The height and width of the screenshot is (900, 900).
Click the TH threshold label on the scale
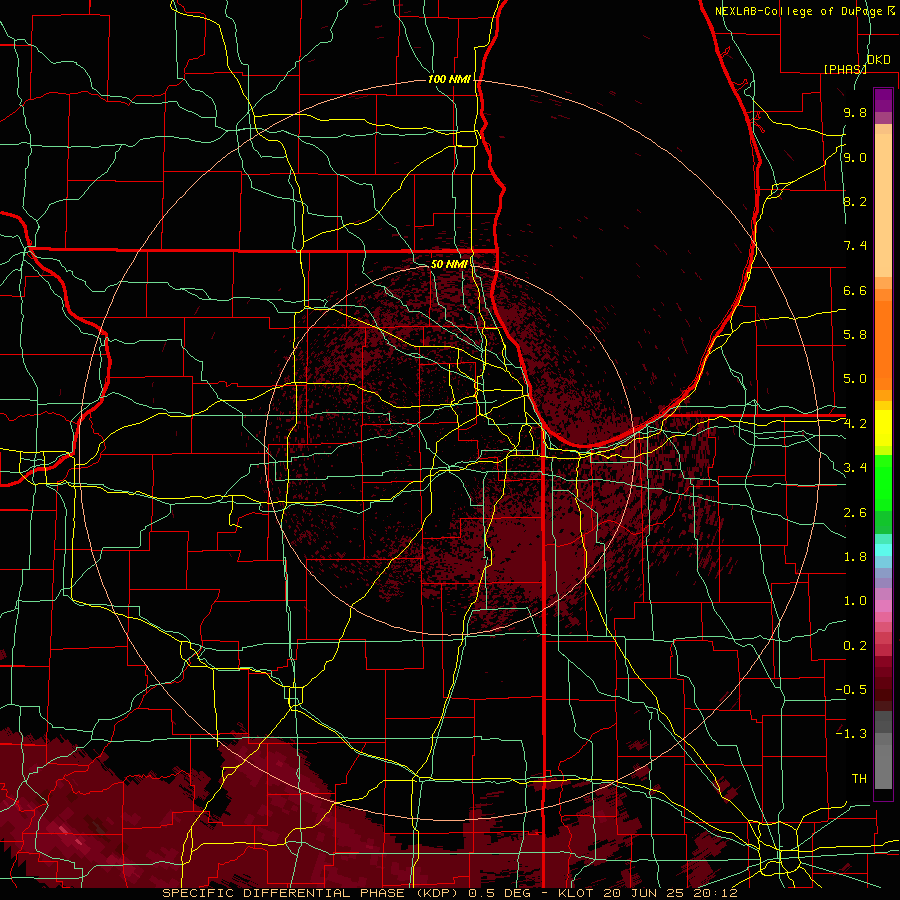(x=859, y=779)
